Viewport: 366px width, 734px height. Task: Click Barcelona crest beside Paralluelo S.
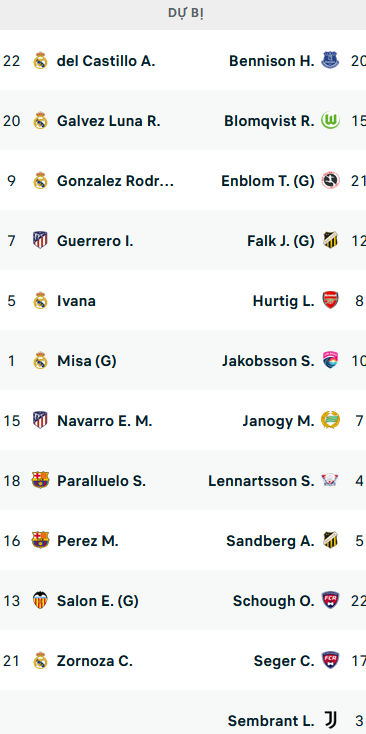(x=40, y=480)
